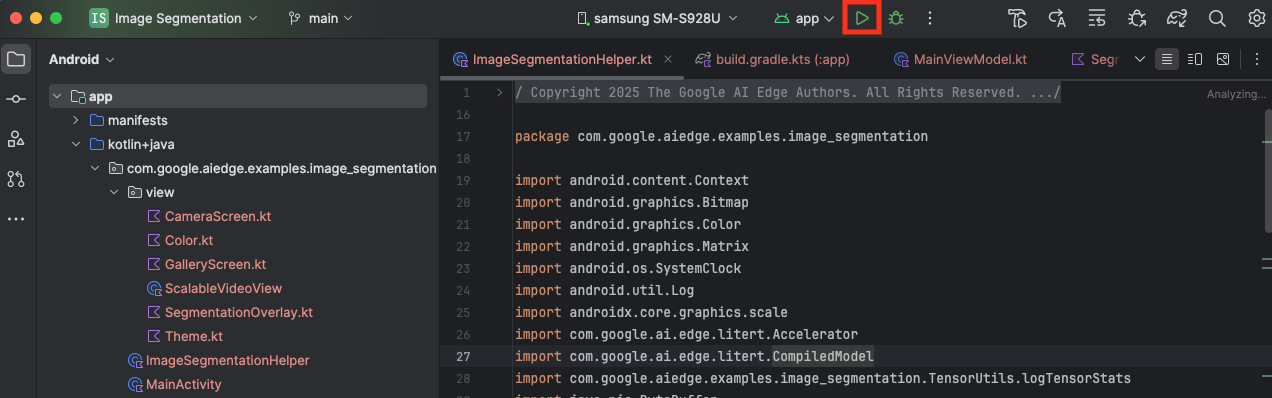The width and height of the screenshot is (1272, 398).
Task: Collapse the view package
Action: pyautogui.click(x=114, y=192)
